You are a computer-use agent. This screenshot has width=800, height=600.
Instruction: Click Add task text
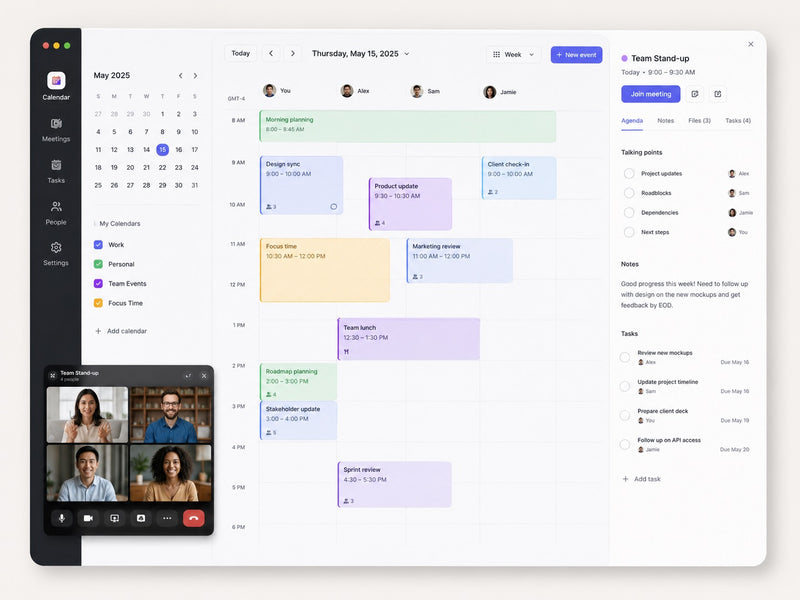tap(647, 479)
